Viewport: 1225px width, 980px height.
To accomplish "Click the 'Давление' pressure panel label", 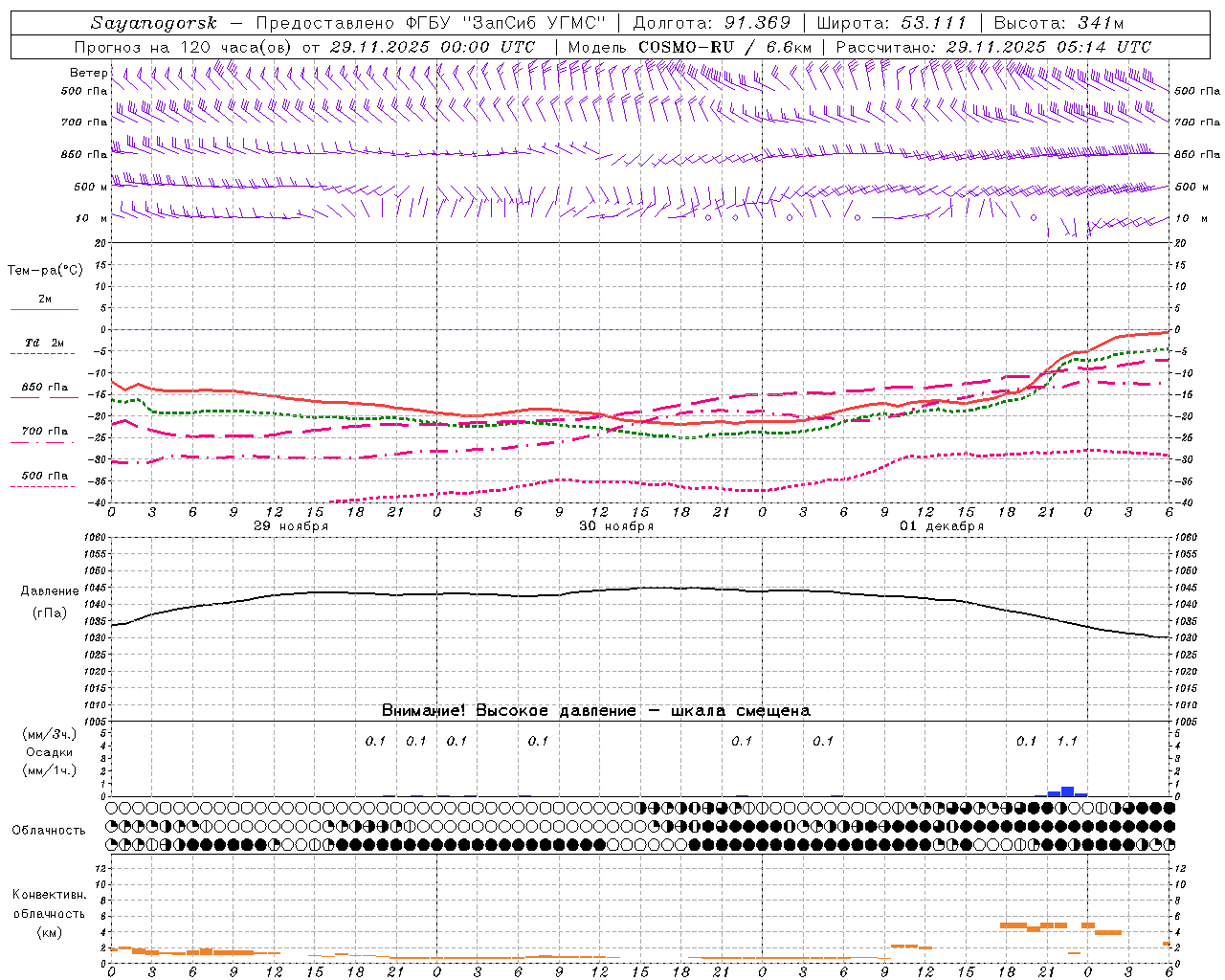I will click(x=48, y=591).
